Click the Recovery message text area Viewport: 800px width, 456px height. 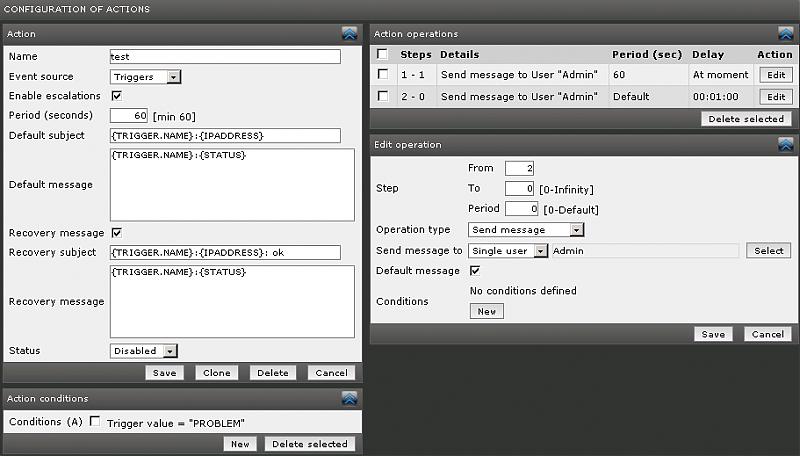(232, 301)
